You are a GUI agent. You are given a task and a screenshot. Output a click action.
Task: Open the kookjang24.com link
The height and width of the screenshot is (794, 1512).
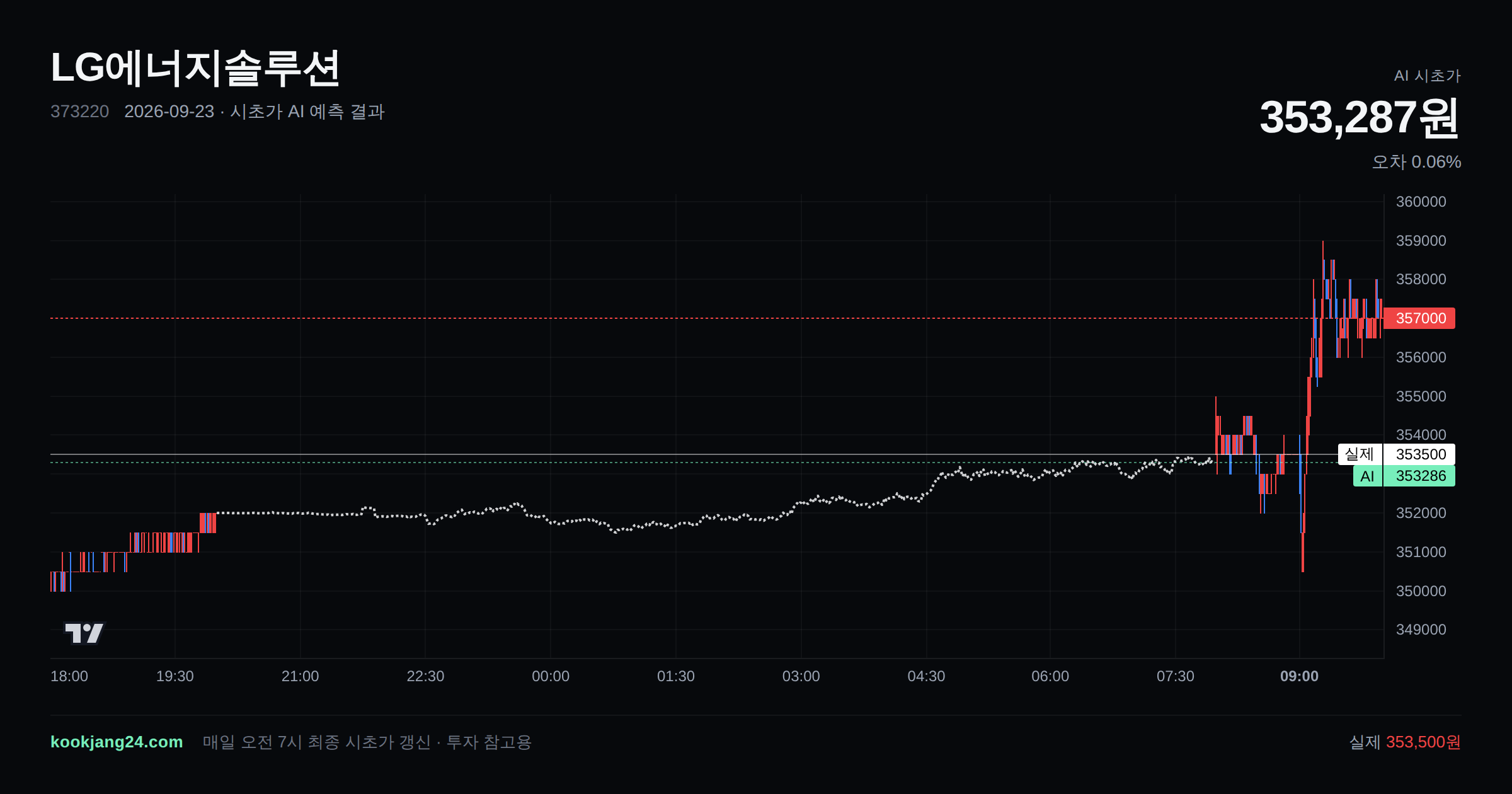coord(117,742)
